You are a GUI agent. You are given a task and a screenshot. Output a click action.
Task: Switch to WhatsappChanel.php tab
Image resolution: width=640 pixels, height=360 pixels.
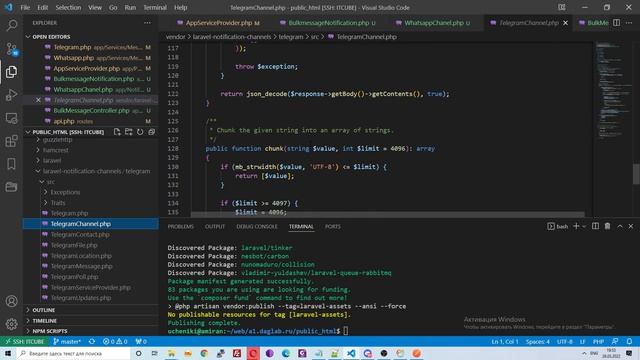coord(433,23)
